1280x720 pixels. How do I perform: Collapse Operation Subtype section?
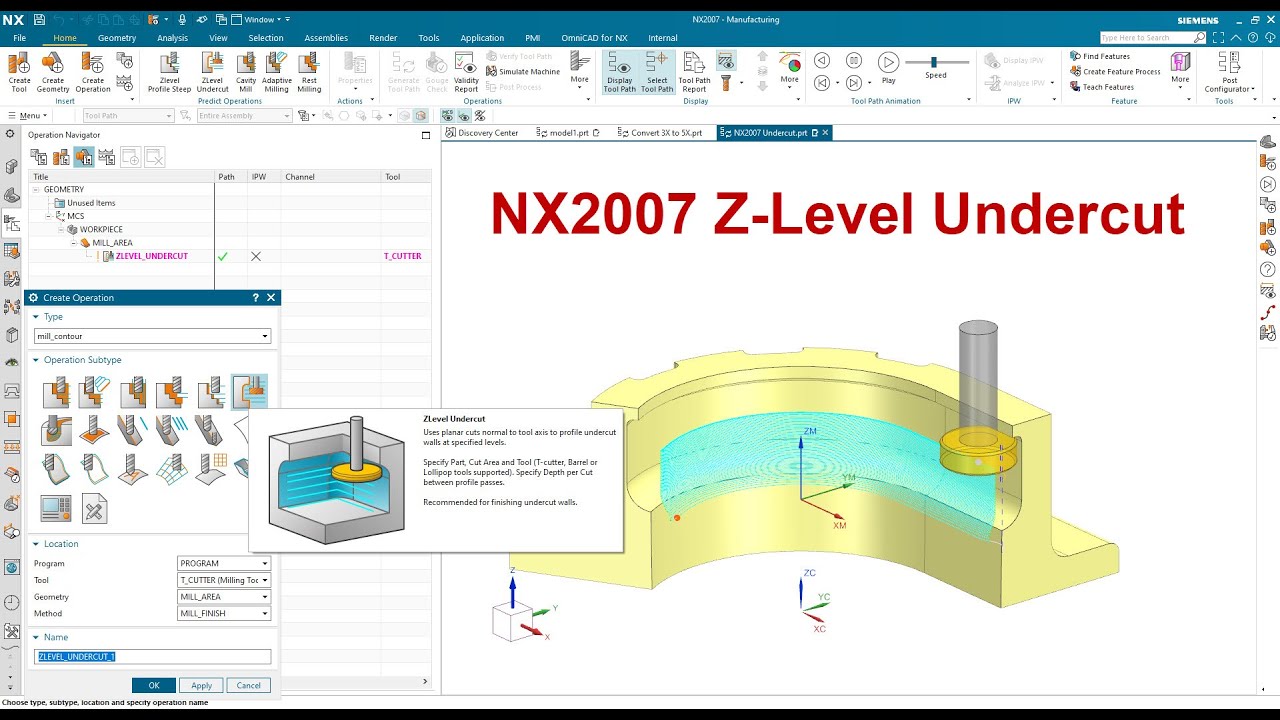click(37, 360)
